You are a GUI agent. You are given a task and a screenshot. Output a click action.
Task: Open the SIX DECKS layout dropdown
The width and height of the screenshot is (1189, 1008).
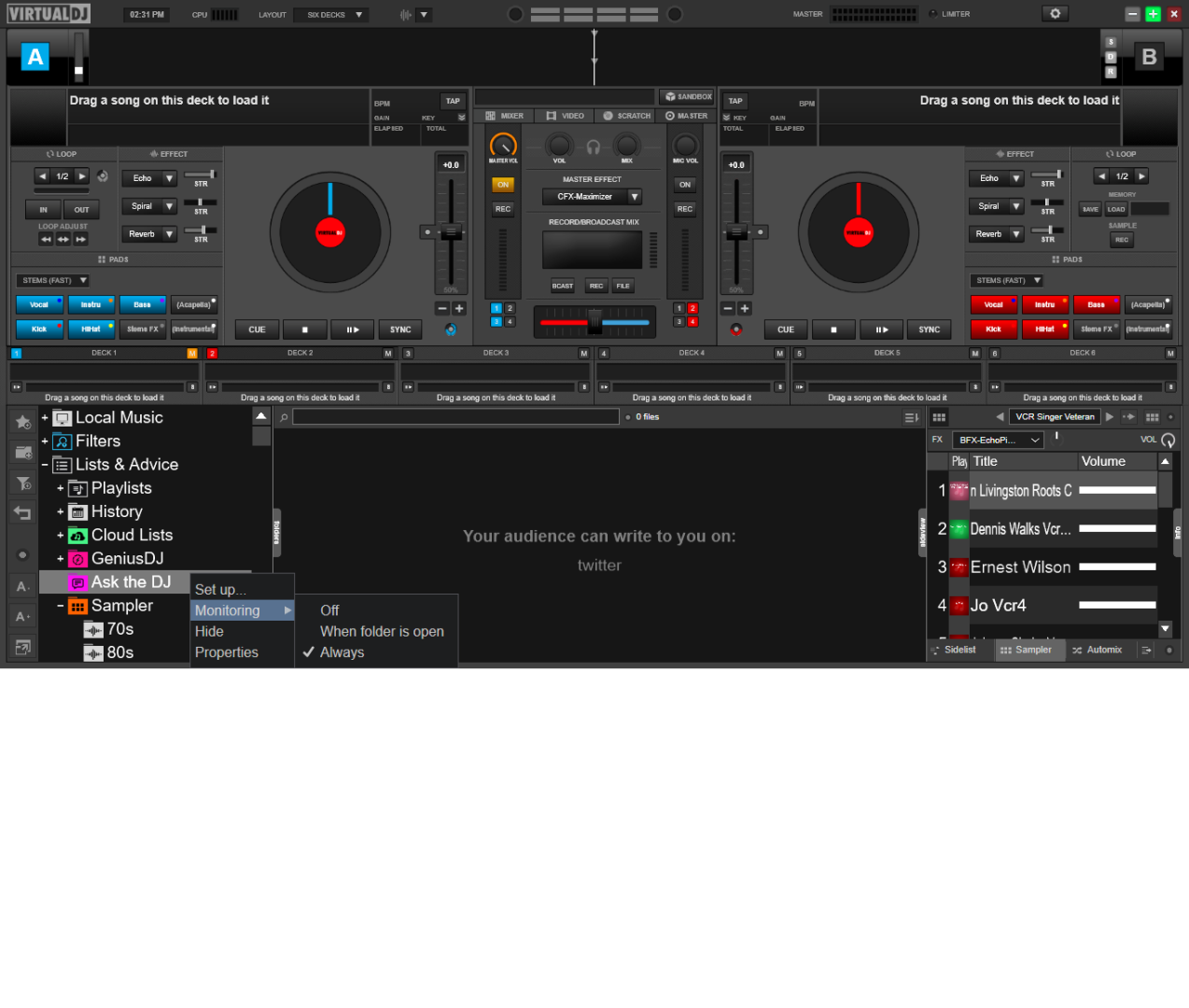tap(331, 15)
